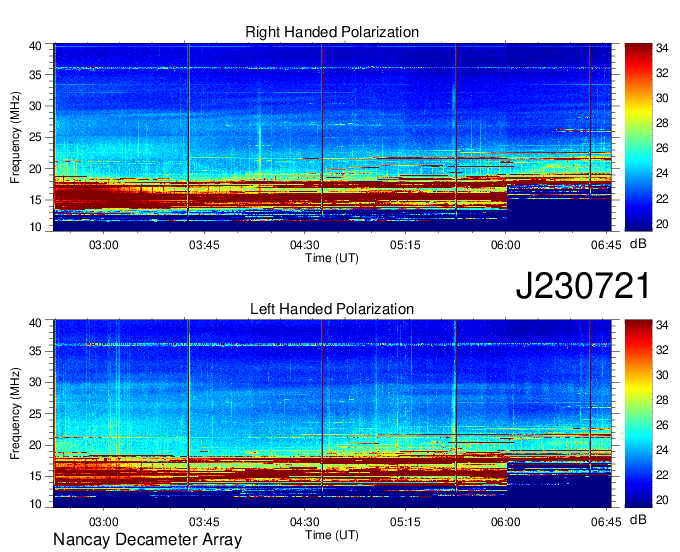Image resolution: width=680 pixels, height=552 pixels.
Task: Click the "Right Handed Polarization" plot title
Action: click(332, 32)
